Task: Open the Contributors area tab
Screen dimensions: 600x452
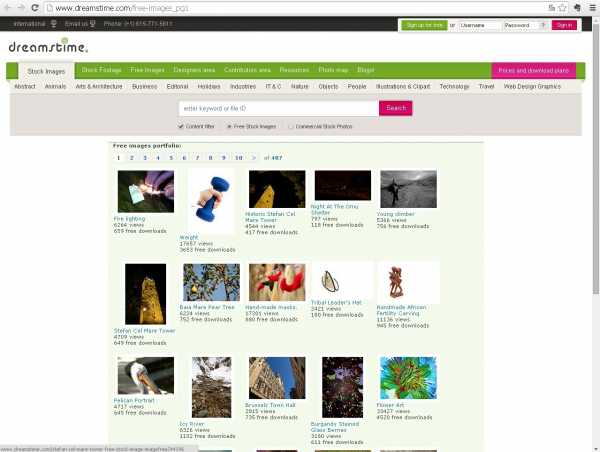Action: (x=247, y=70)
